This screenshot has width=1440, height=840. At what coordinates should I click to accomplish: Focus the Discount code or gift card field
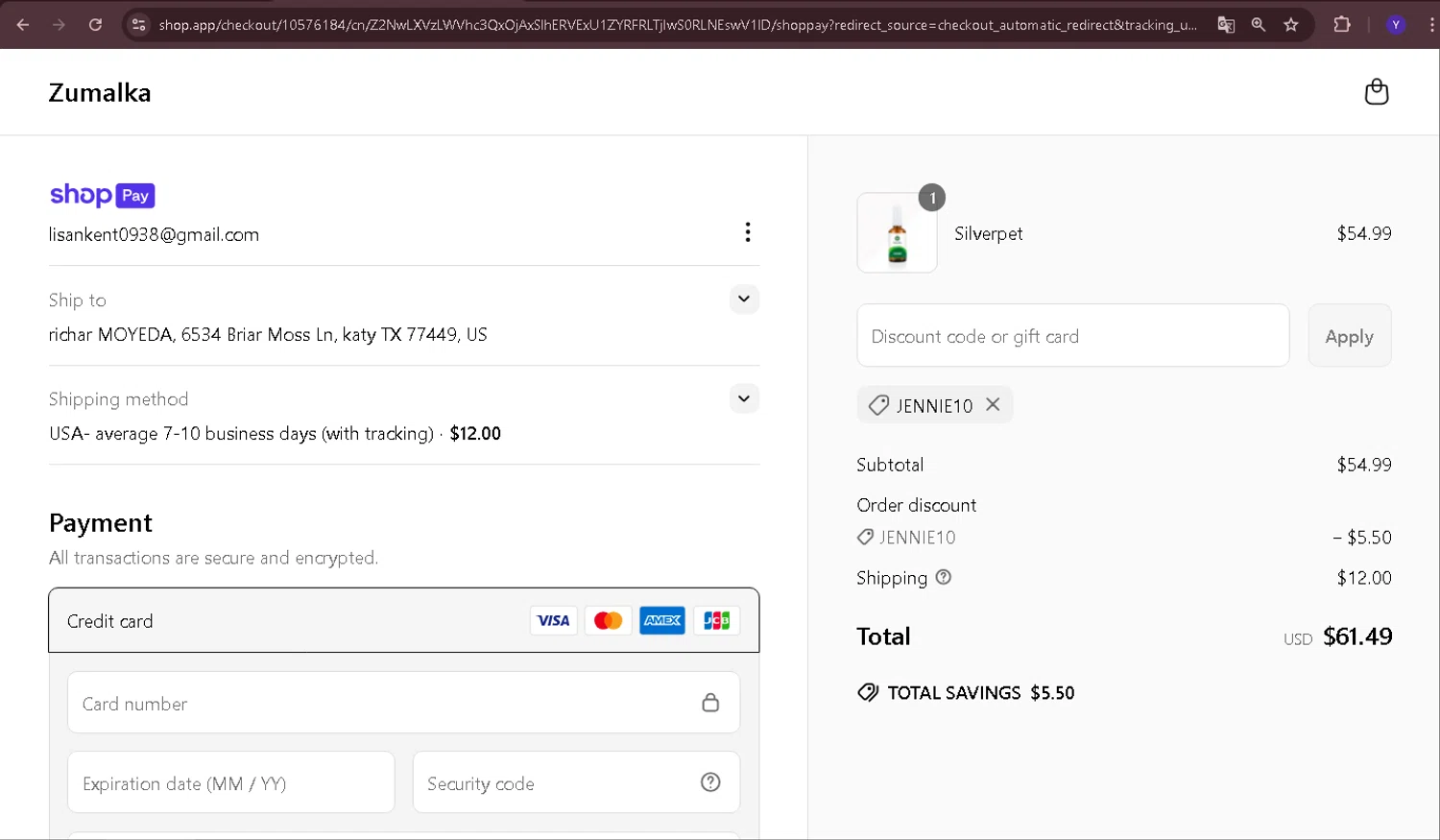point(1073,336)
